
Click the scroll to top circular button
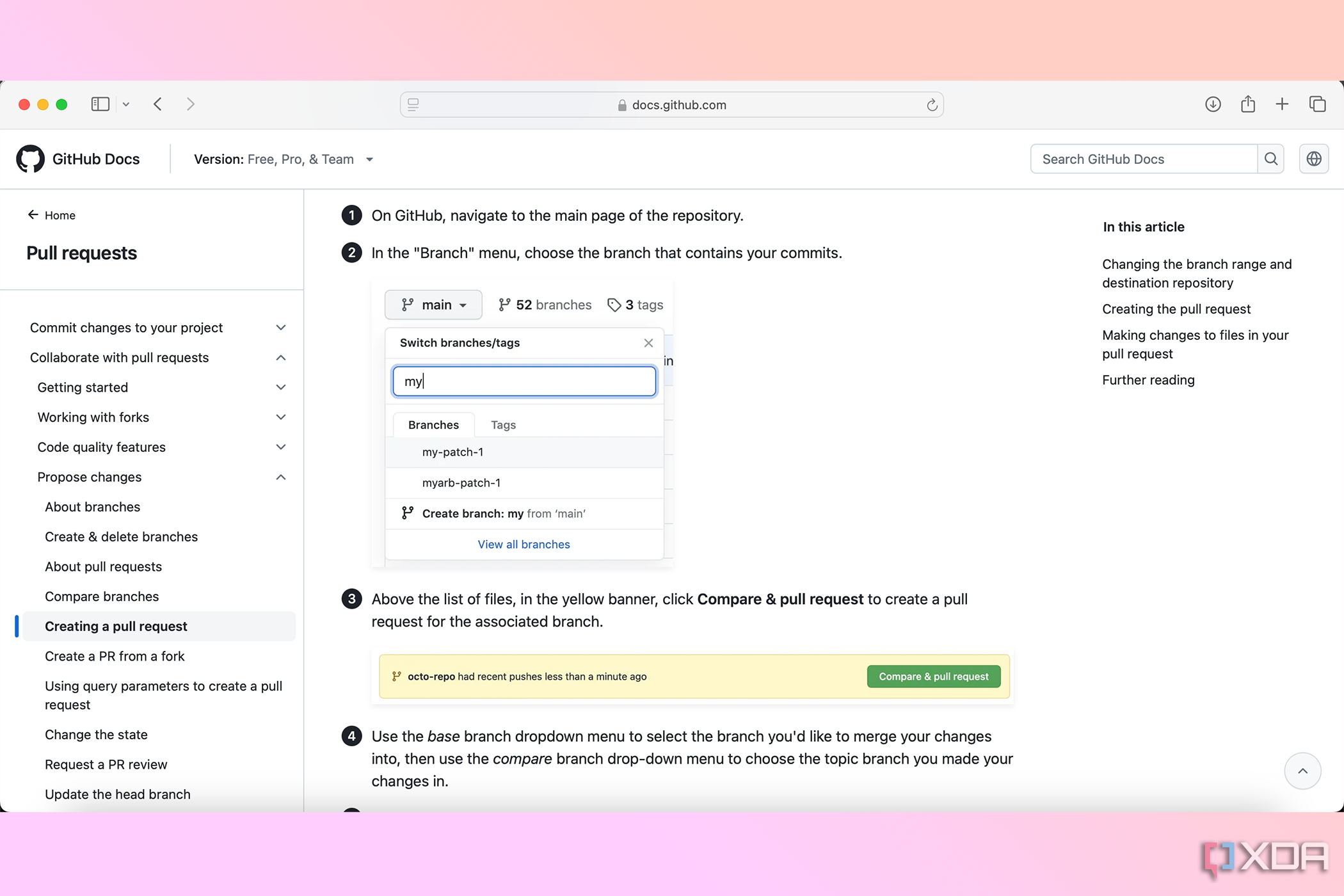click(x=1302, y=771)
